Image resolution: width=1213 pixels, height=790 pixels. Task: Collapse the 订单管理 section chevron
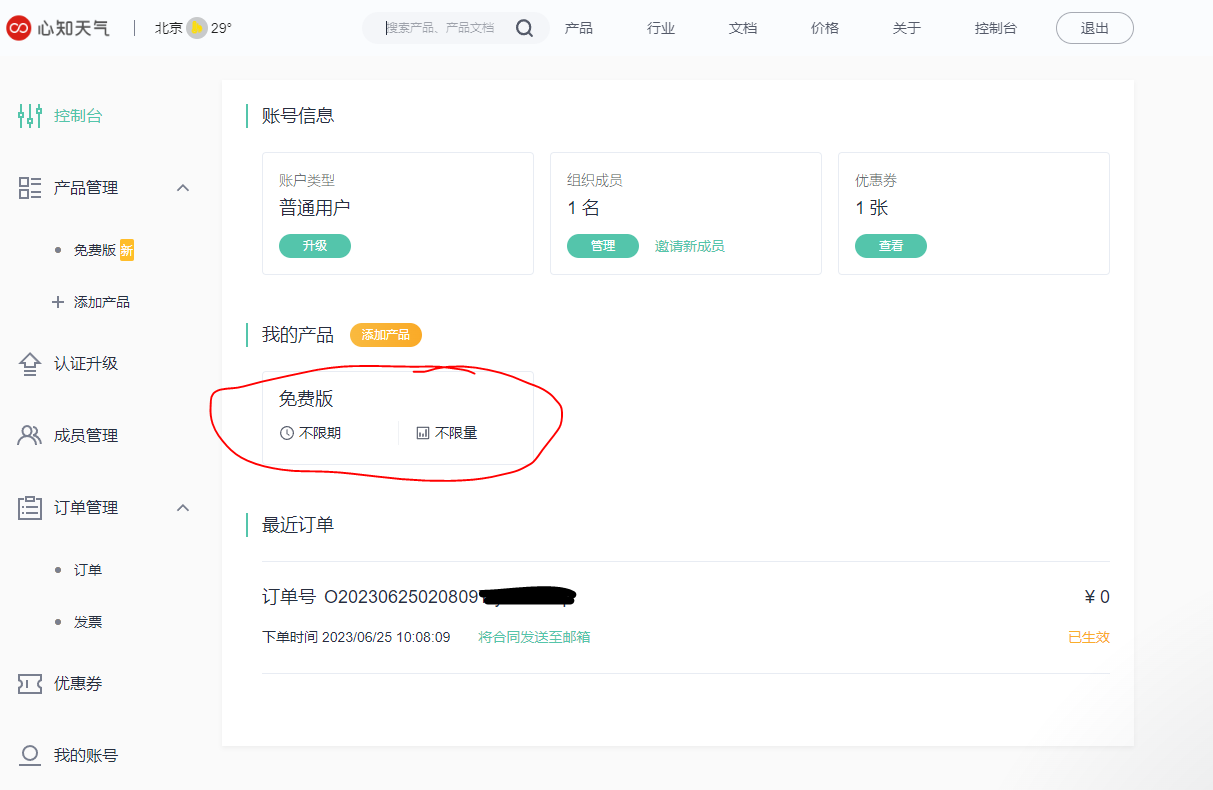(183, 508)
